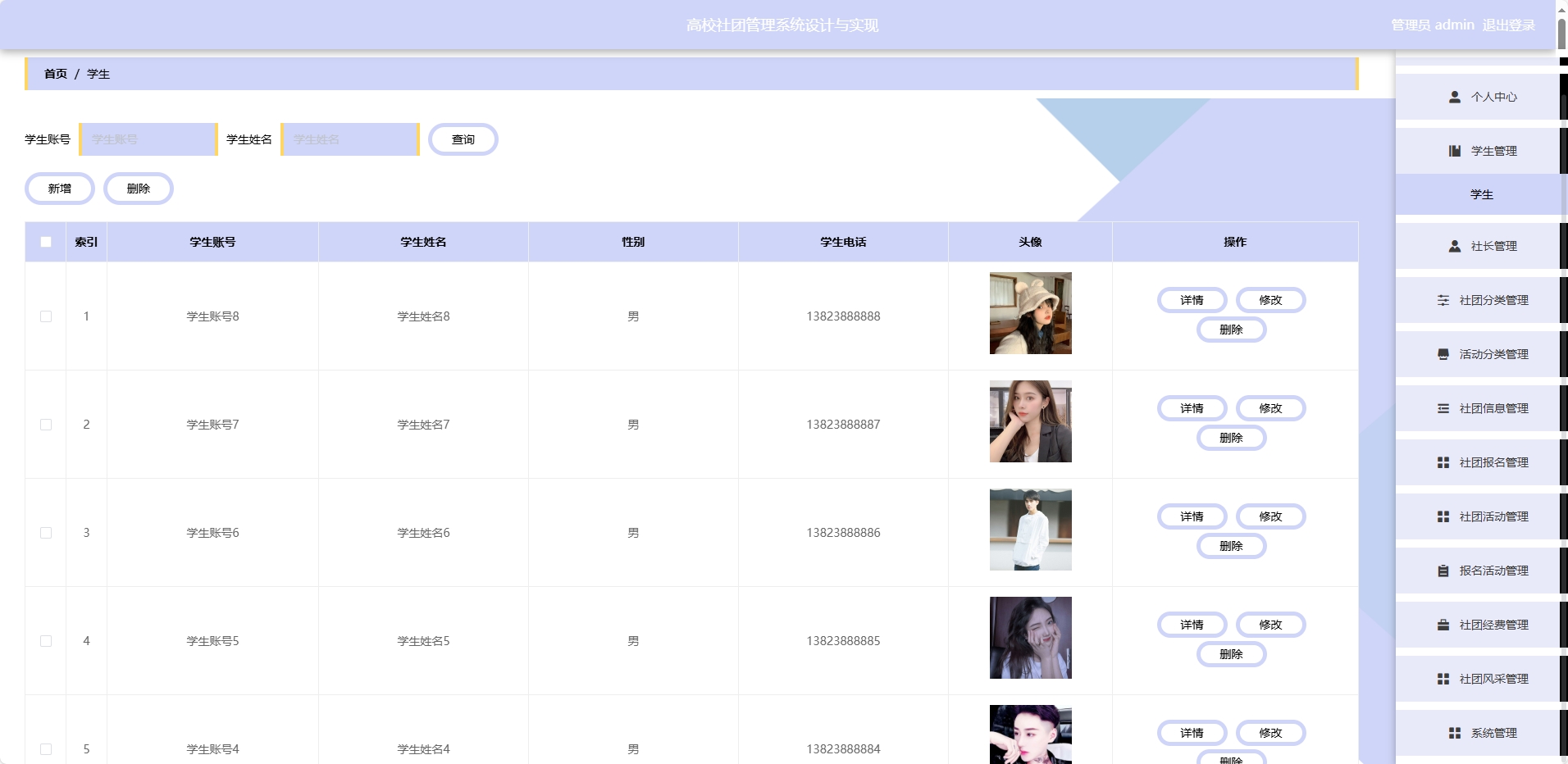Click the 社团经费管理 briefcase icon

pyautogui.click(x=1443, y=625)
